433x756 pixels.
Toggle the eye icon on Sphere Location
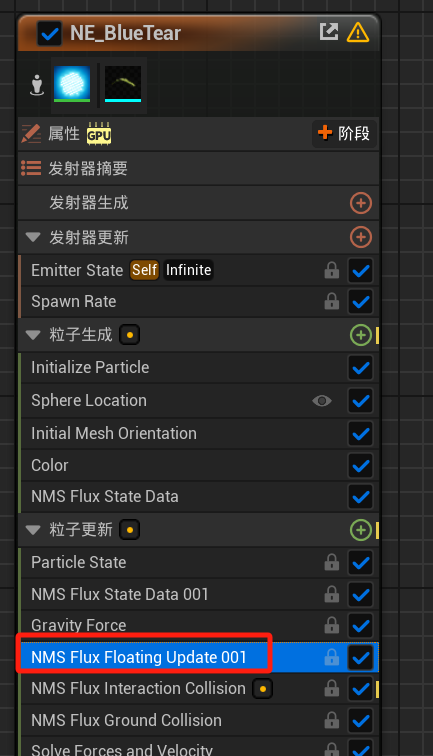coord(322,401)
